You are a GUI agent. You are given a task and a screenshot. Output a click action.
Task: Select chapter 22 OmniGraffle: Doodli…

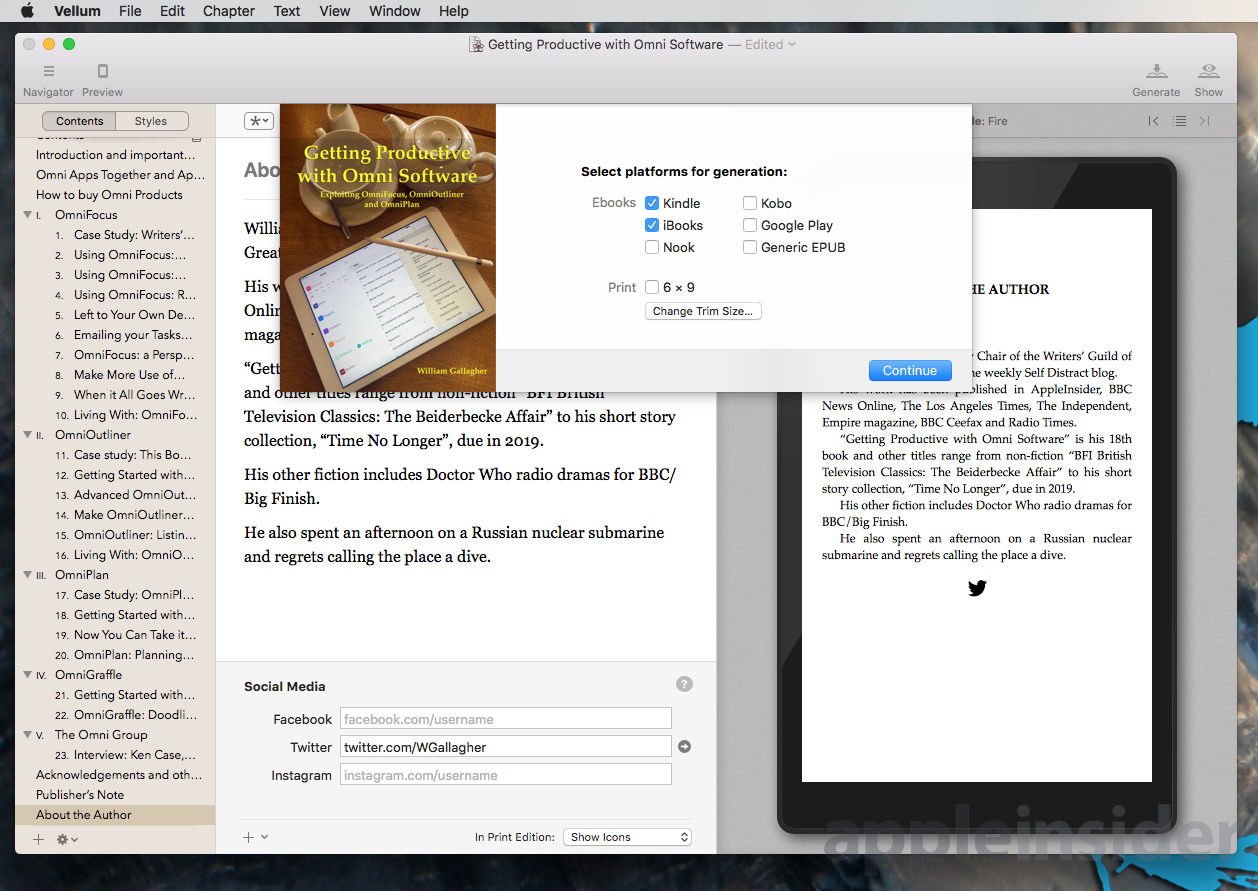coord(115,715)
